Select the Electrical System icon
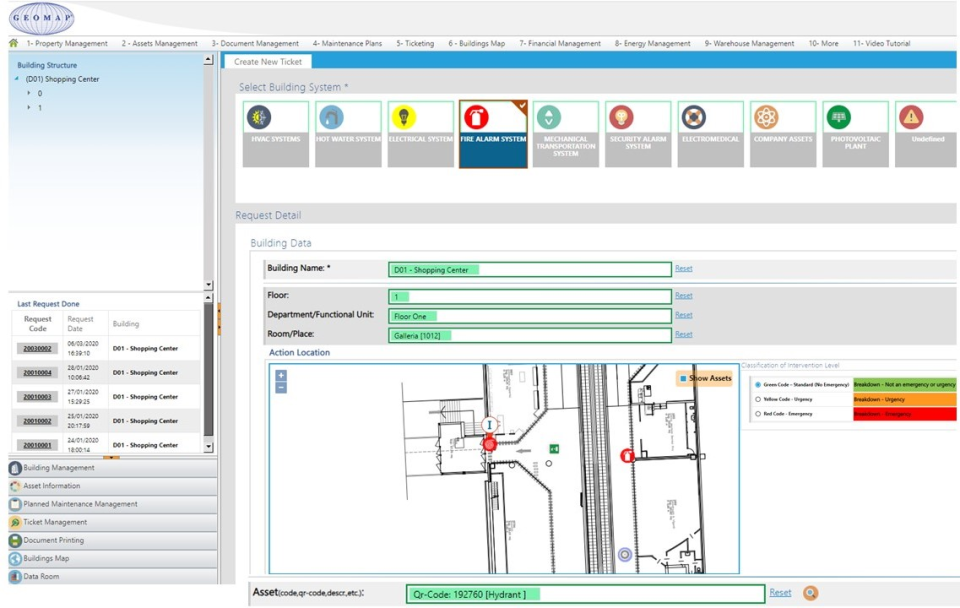The image size is (960, 608). pyautogui.click(x=418, y=131)
